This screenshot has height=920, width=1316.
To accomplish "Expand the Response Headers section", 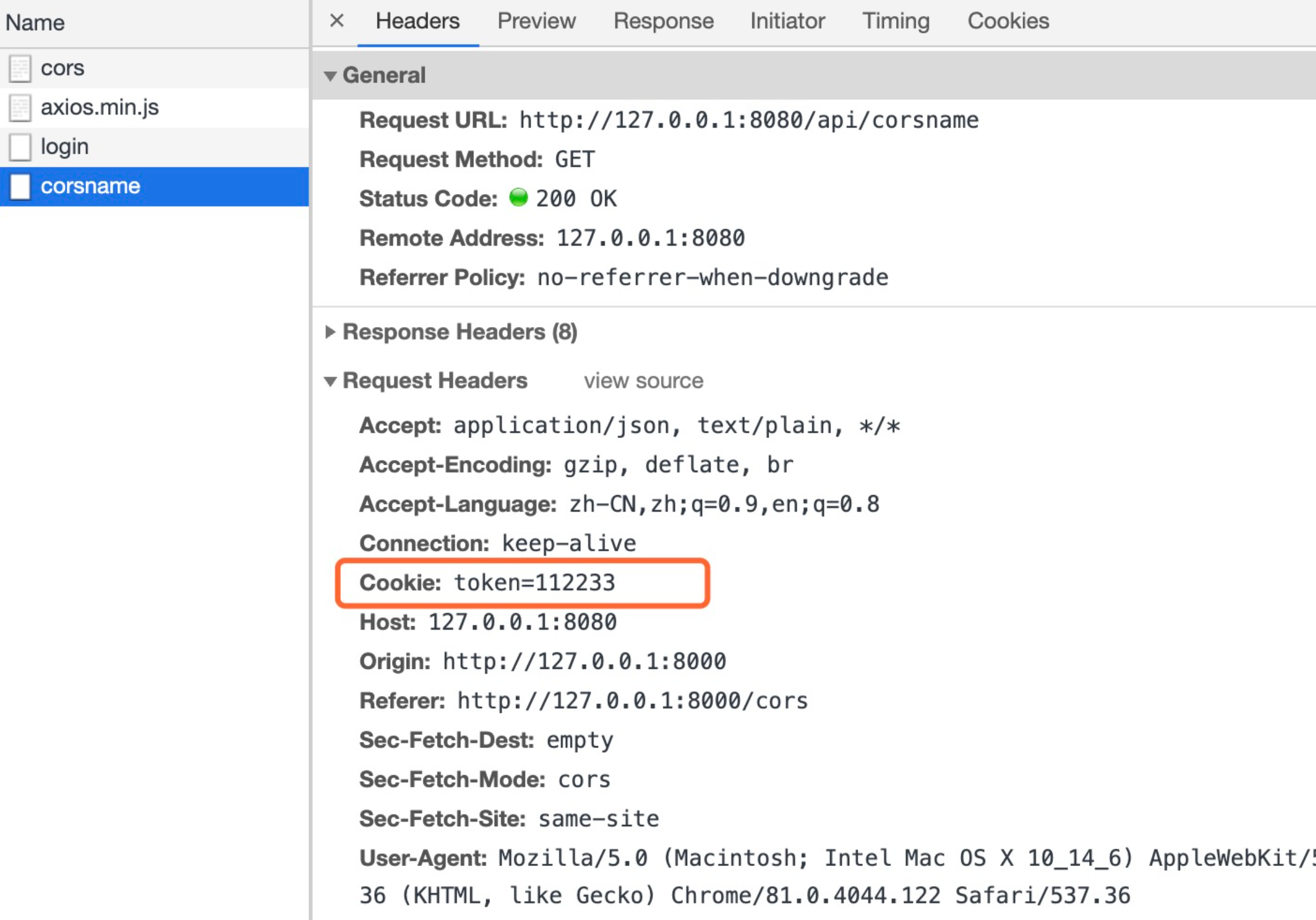I will tap(331, 332).
